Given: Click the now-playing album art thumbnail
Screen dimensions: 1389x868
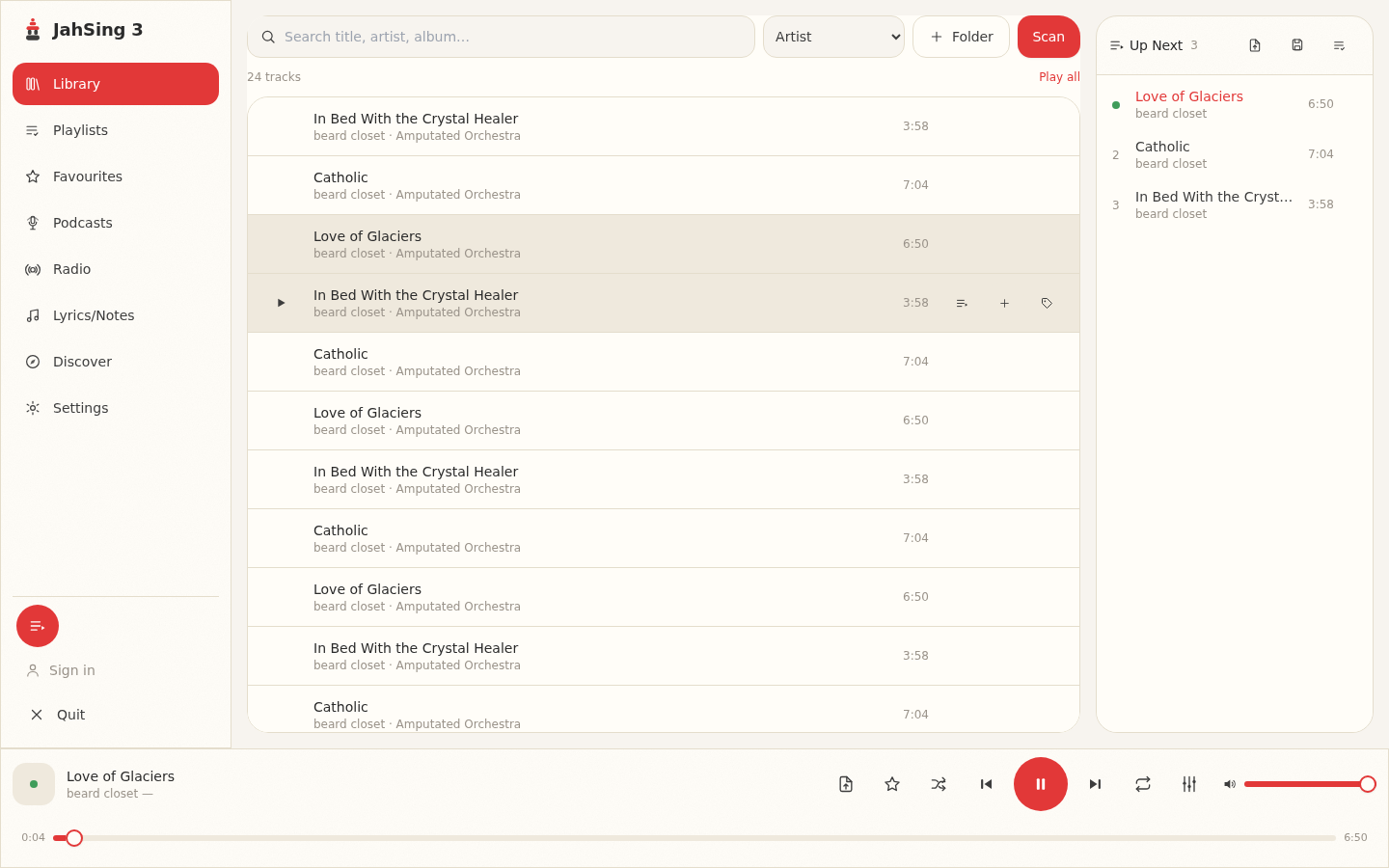Looking at the screenshot, I should coord(34,784).
